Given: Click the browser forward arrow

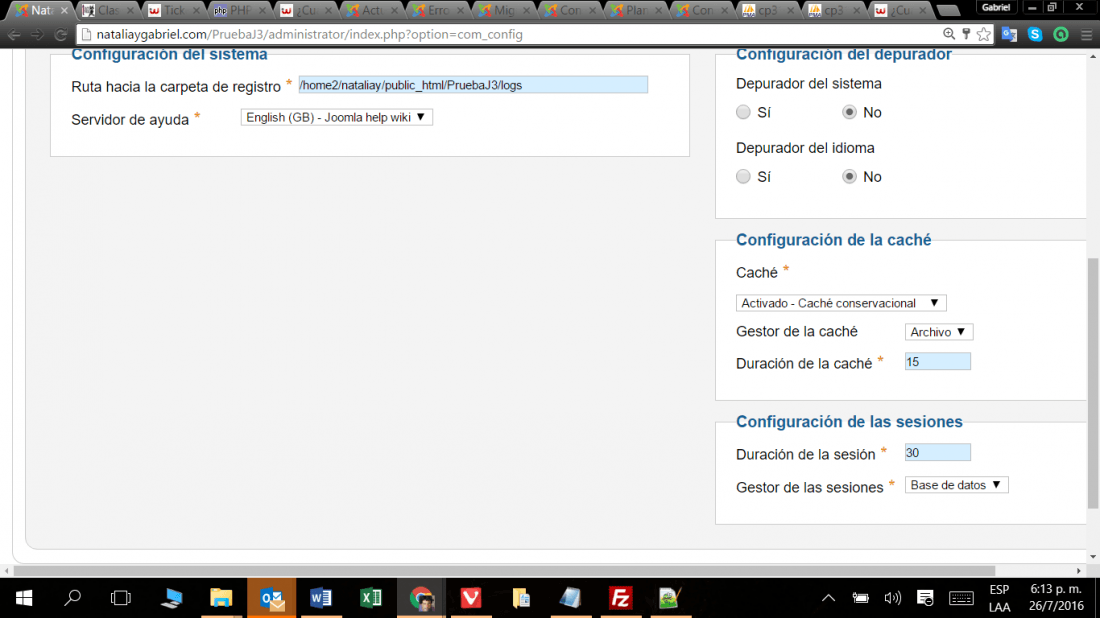Looking at the screenshot, I should click(x=37, y=34).
